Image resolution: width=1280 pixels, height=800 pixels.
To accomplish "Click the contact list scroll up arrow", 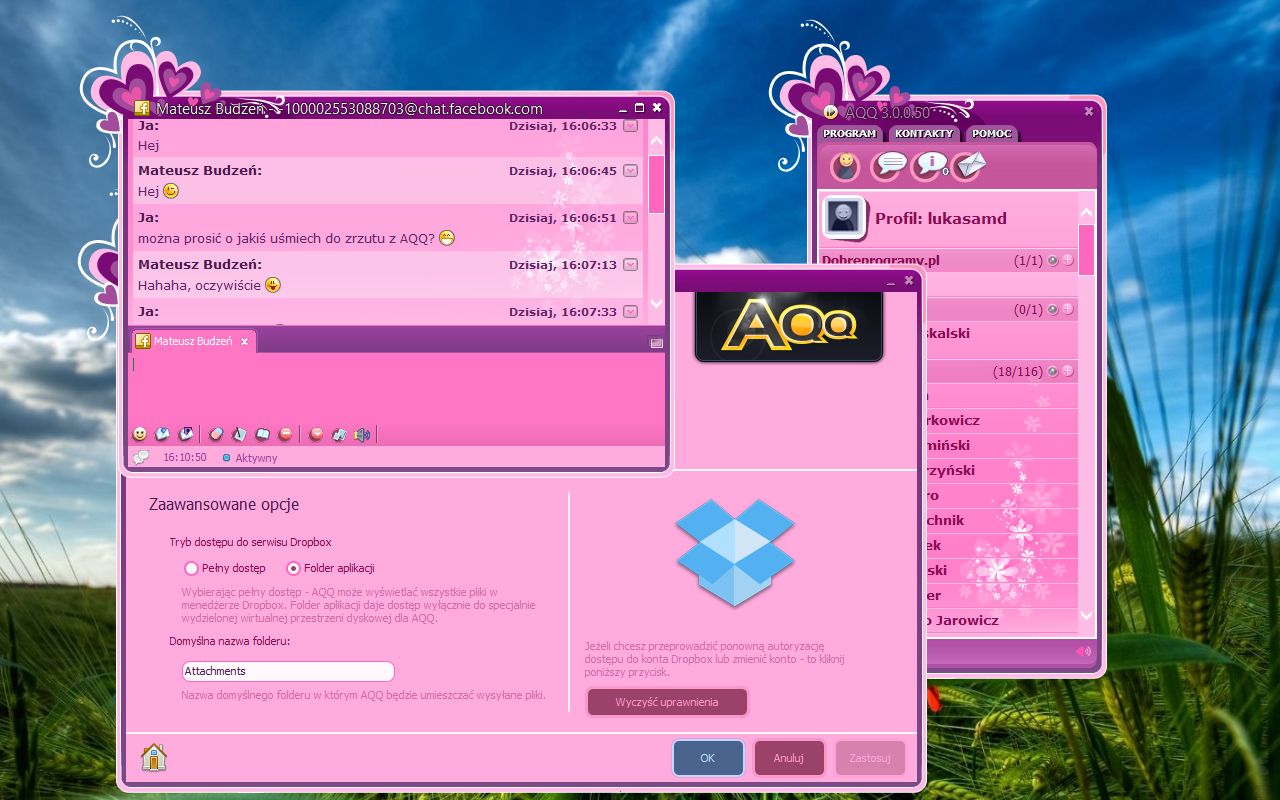I will tap(1086, 213).
